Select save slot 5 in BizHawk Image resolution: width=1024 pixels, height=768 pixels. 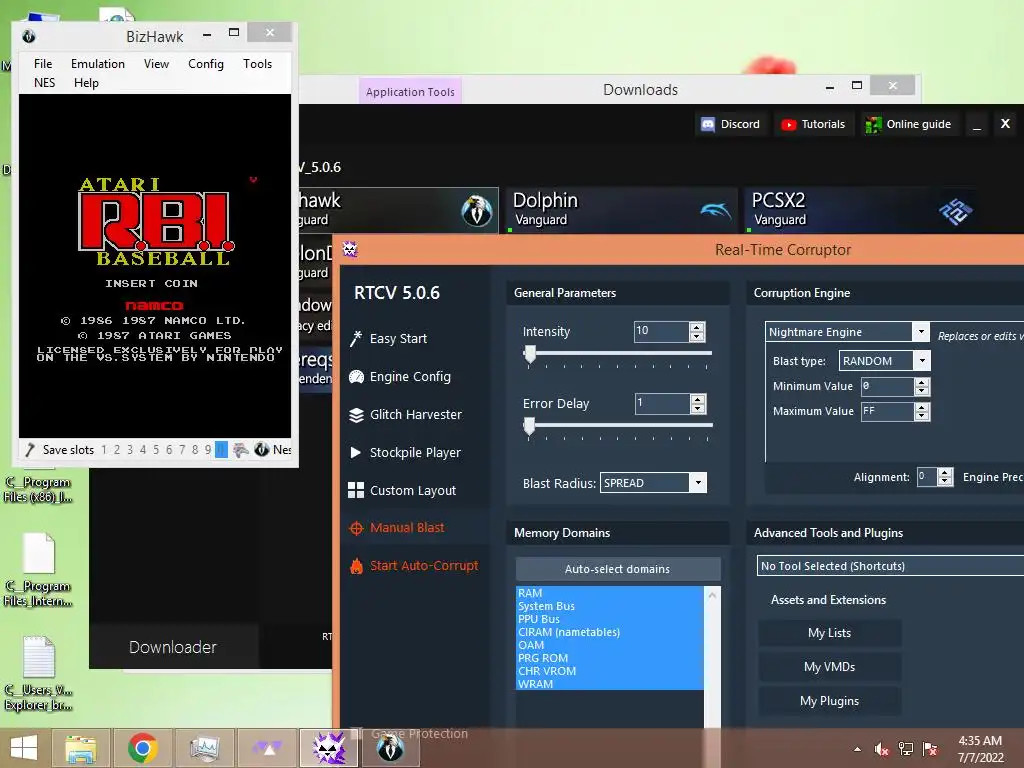click(156, 449)
